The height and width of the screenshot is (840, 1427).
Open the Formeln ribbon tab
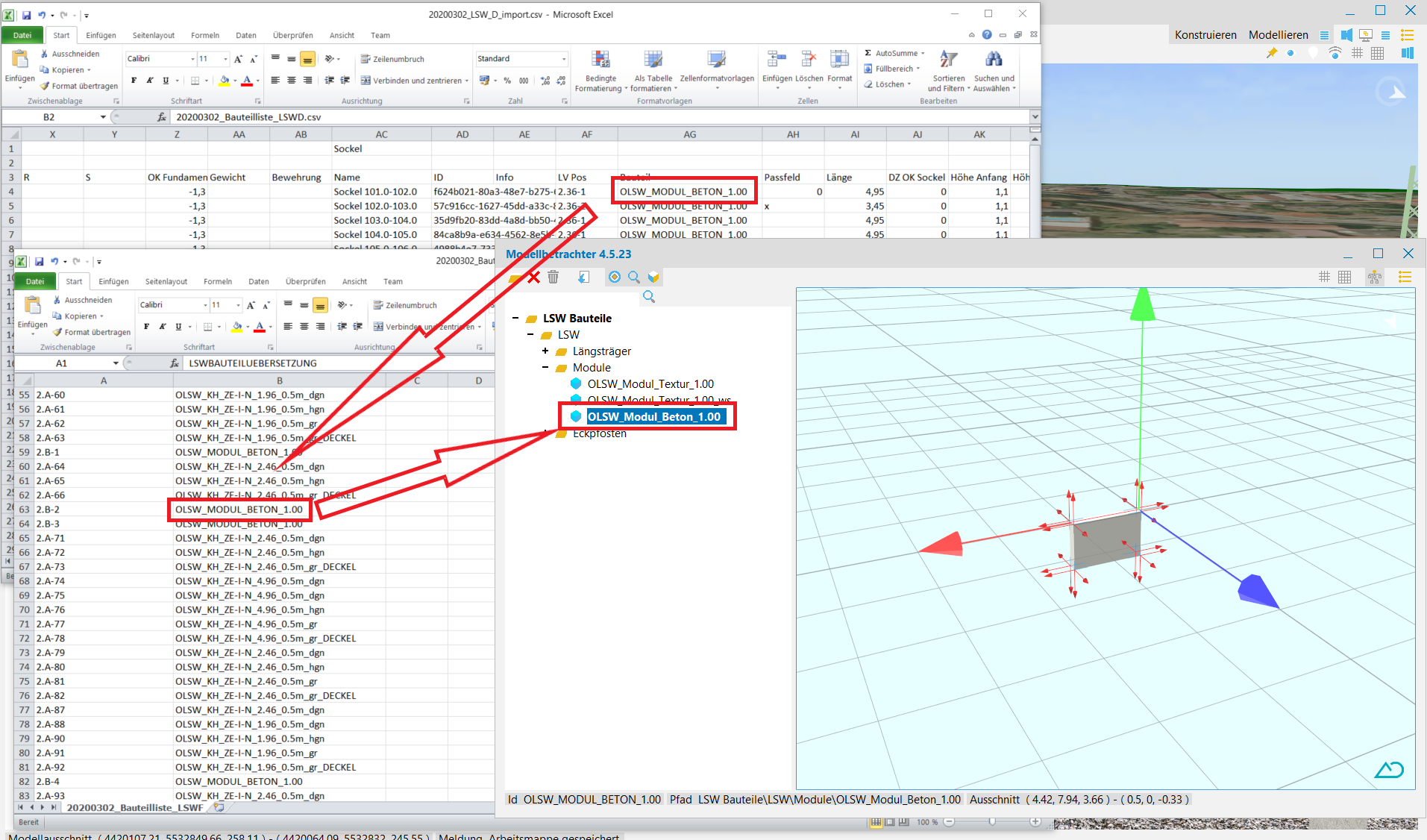tap(204, 35)
